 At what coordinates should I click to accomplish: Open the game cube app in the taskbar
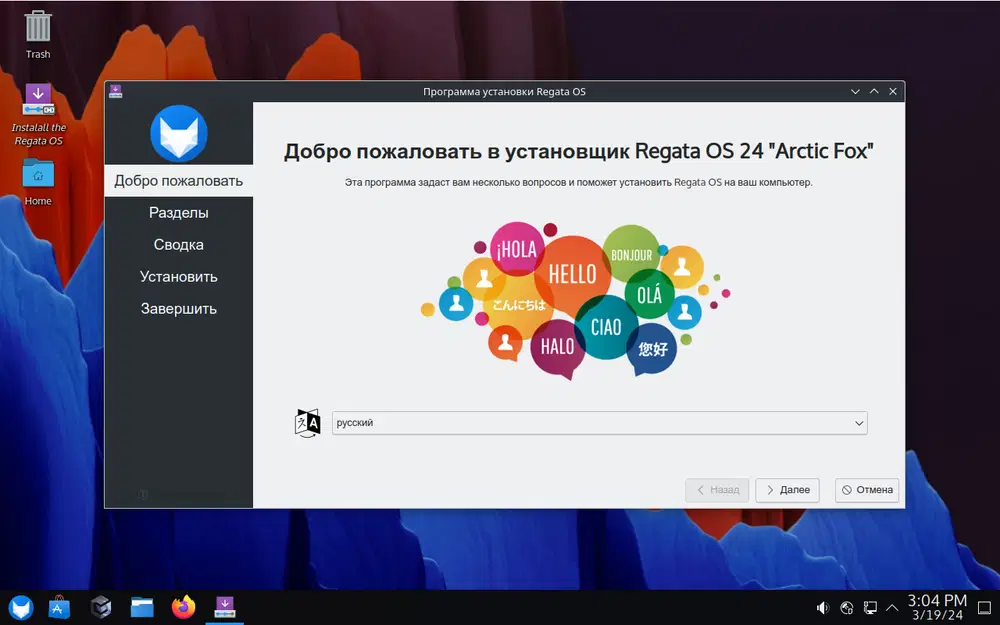(x=101, y=607)
